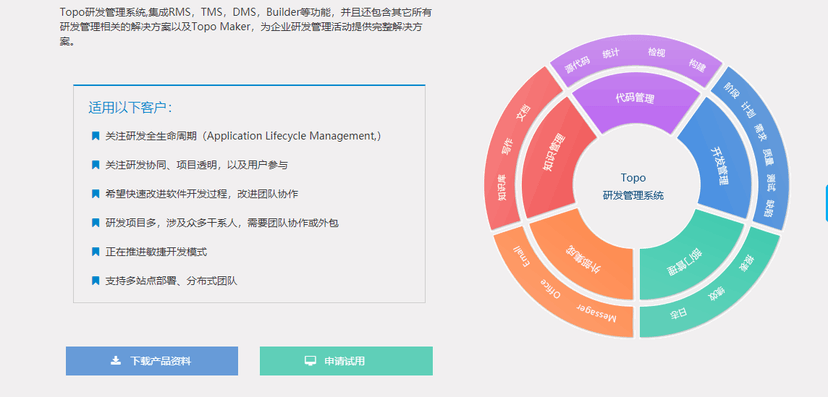Click the monitor icon on 申请试用 button

(x=310, y=361)
